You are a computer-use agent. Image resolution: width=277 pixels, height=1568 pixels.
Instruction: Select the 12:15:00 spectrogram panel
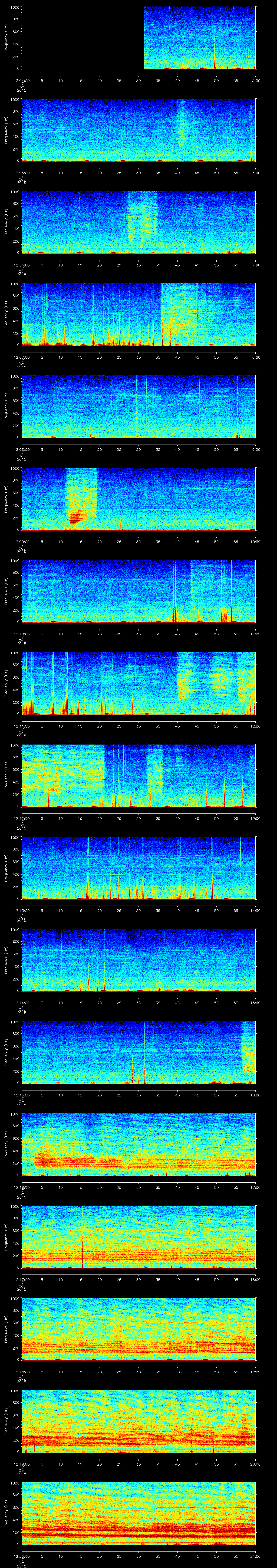139,1052
